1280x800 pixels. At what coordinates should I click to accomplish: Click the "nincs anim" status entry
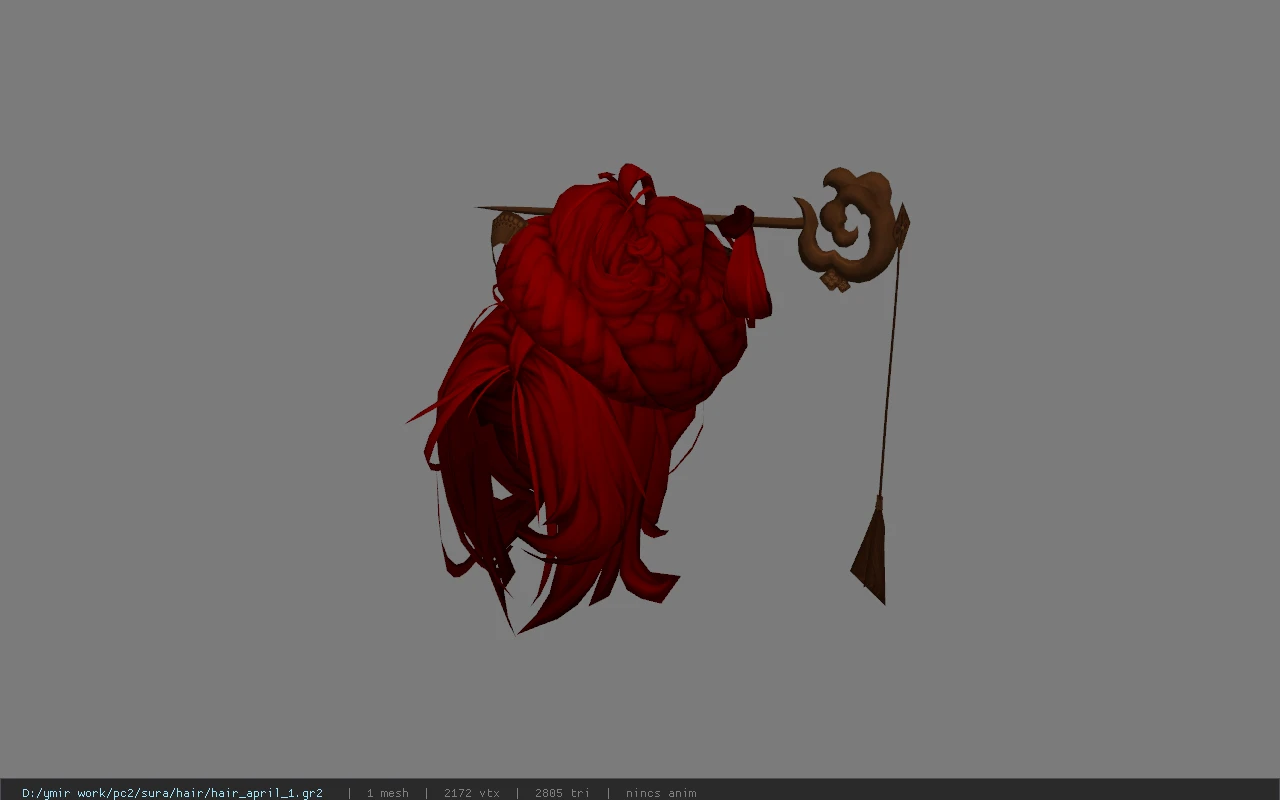click(661, 793)
